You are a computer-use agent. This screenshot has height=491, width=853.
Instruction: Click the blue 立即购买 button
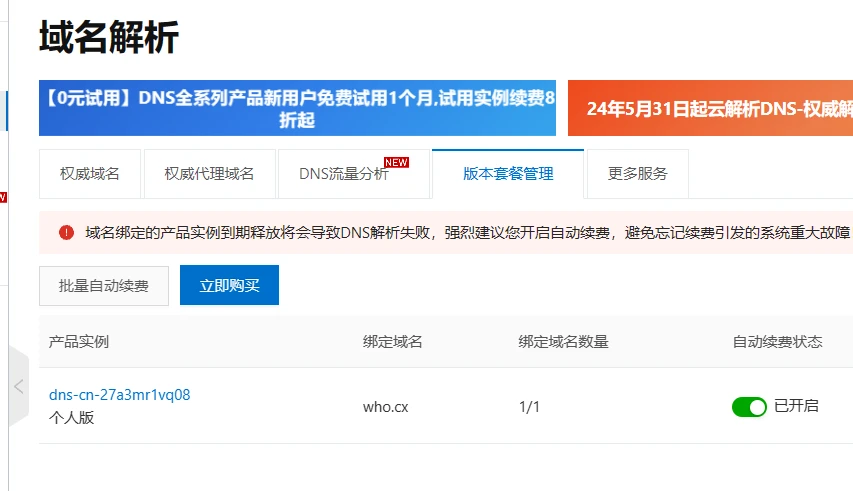coord(229,285)
